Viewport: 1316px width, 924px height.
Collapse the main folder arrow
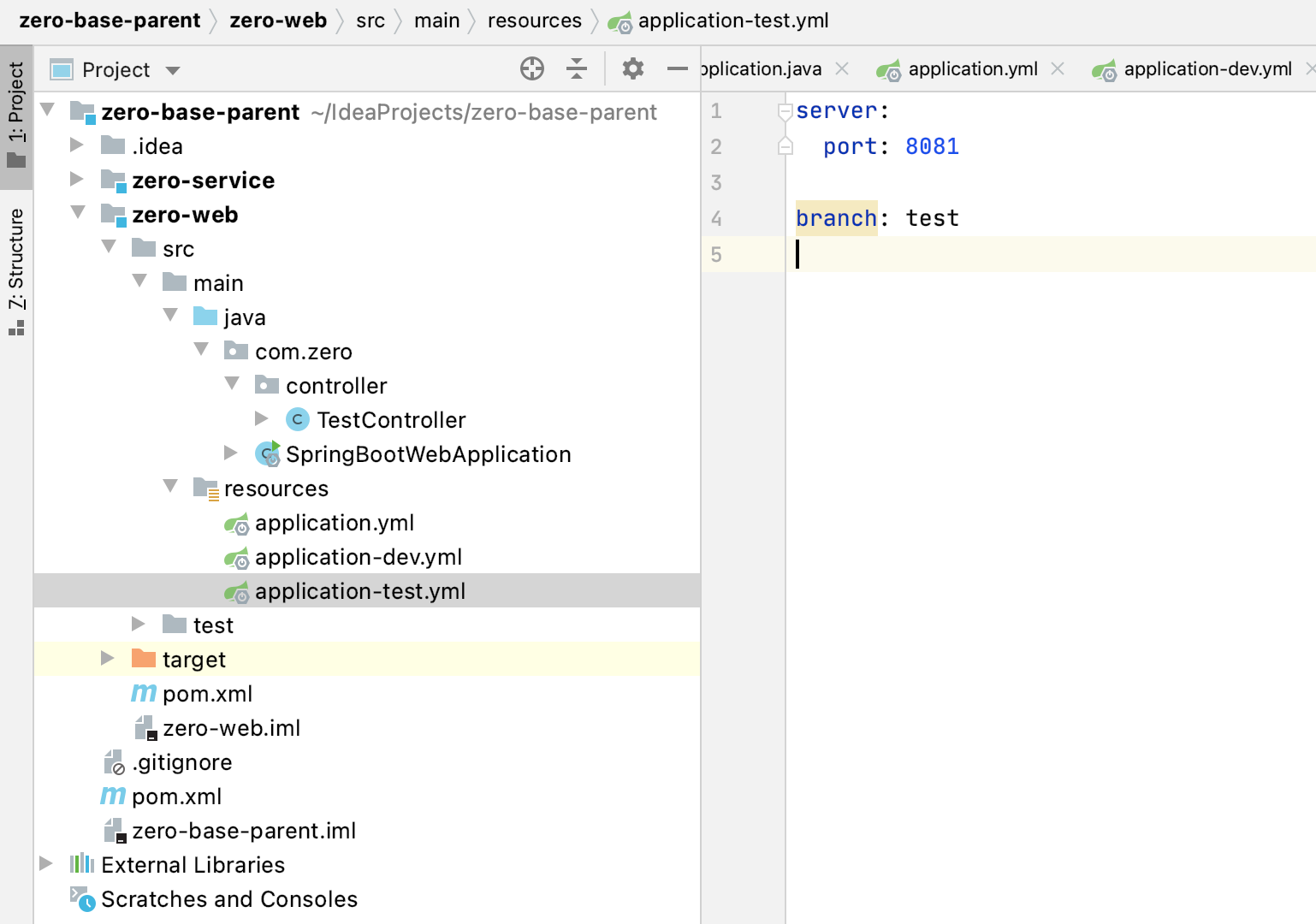(x=139, y=281)
